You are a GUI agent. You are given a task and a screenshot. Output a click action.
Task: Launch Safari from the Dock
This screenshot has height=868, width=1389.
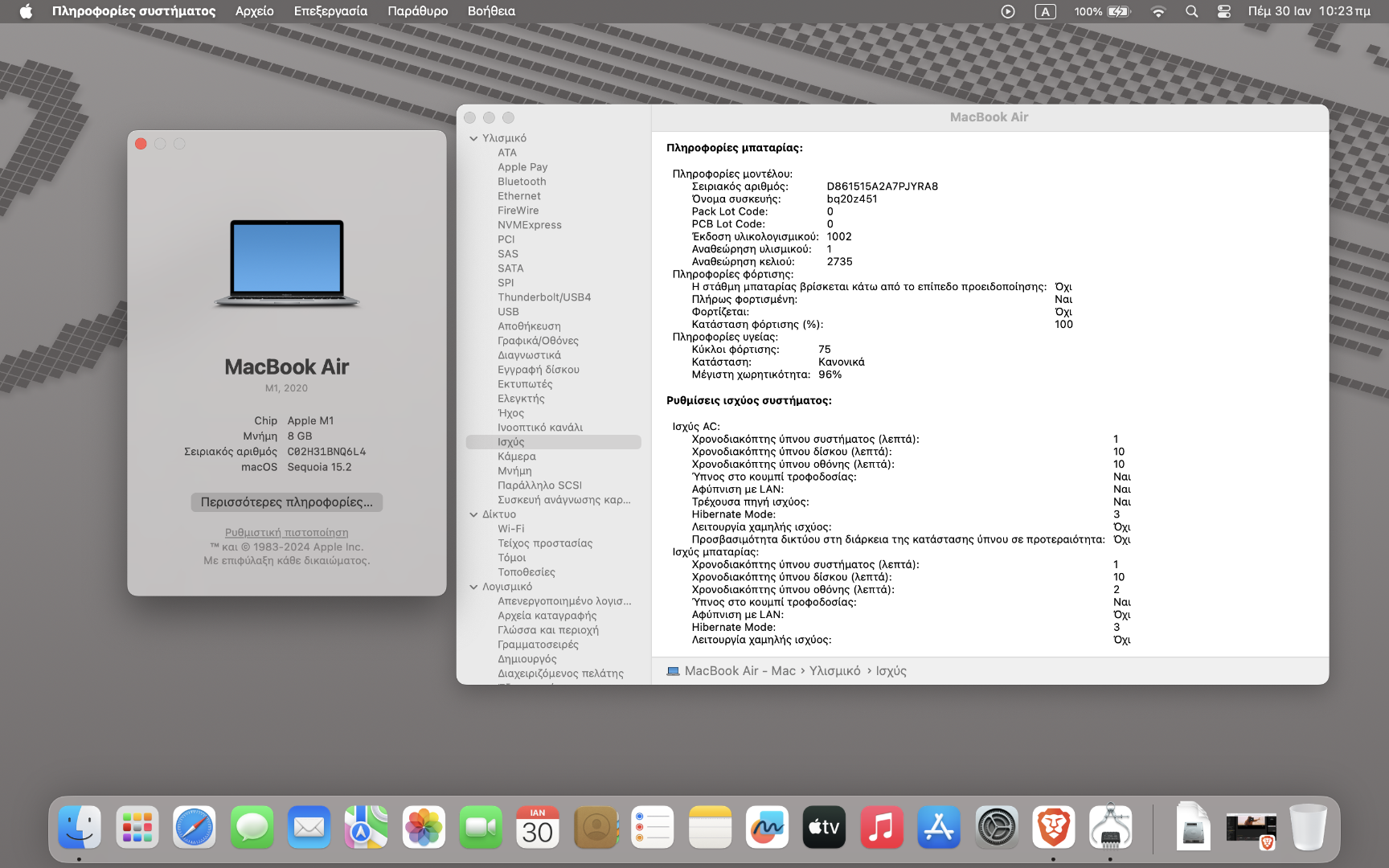[x=195, y=827]
